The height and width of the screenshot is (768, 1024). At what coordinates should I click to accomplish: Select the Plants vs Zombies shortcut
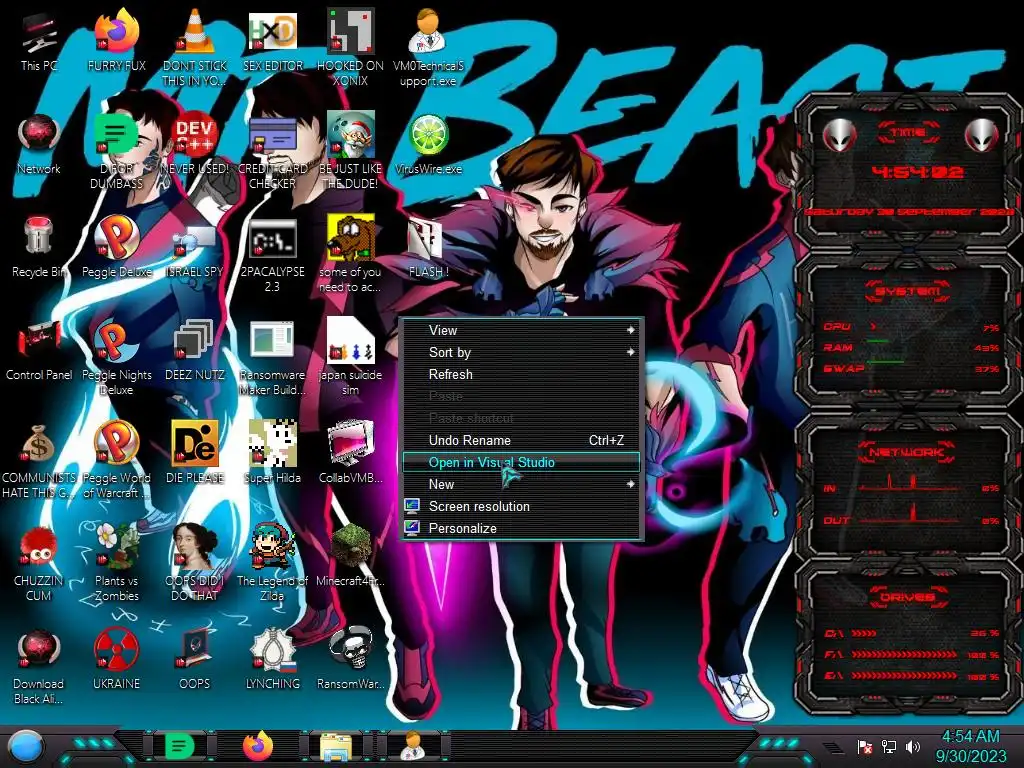(x=116, y=563)
